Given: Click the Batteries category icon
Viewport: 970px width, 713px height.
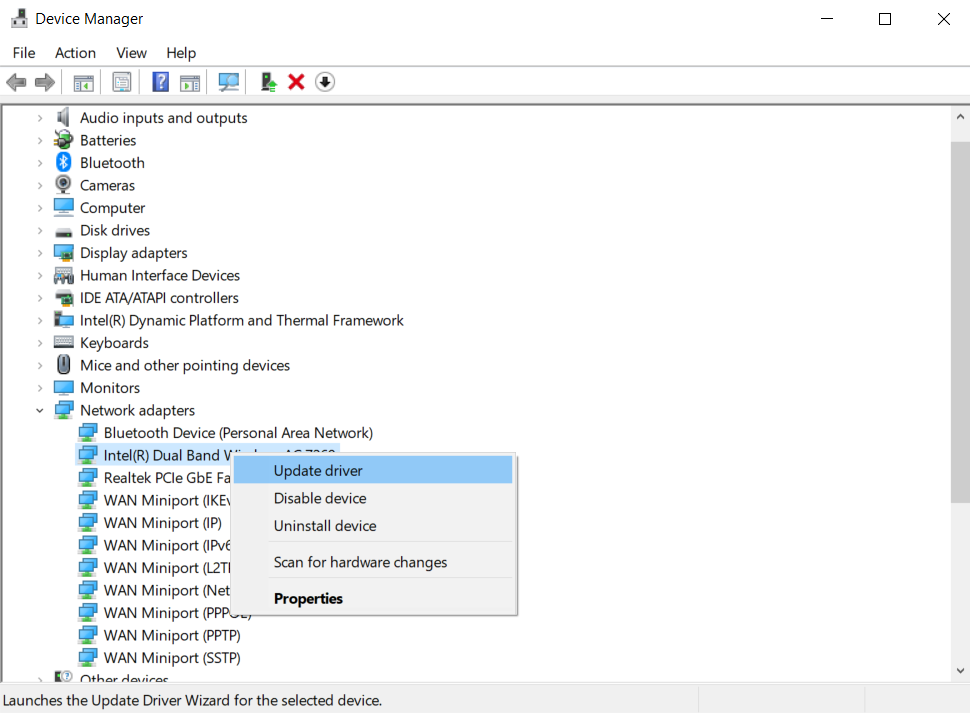Looking at the screenshot, I should pos(63,140).
